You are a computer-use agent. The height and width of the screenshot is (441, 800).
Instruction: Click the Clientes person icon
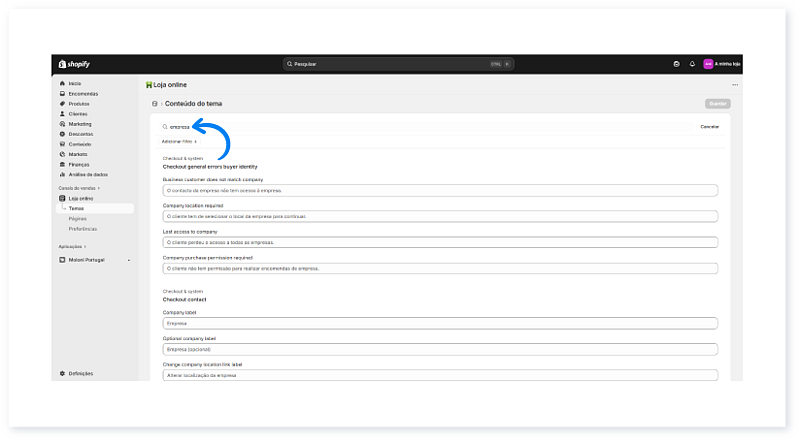click(62, 114)
